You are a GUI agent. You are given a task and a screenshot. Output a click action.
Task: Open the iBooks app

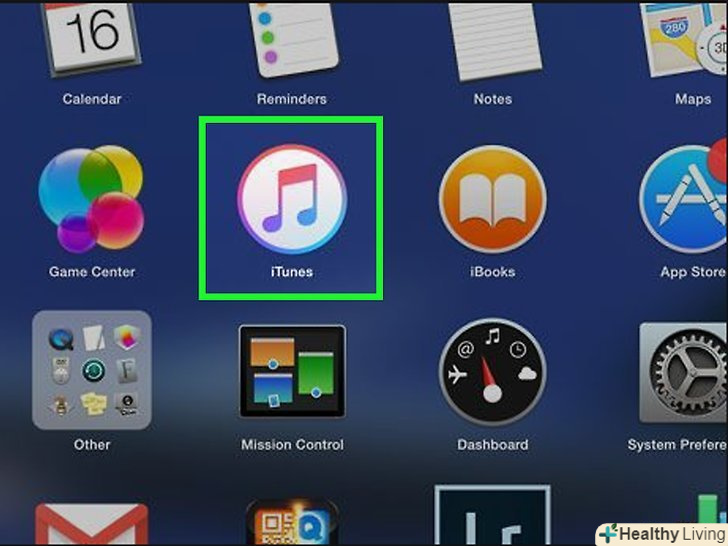point(493,199)
